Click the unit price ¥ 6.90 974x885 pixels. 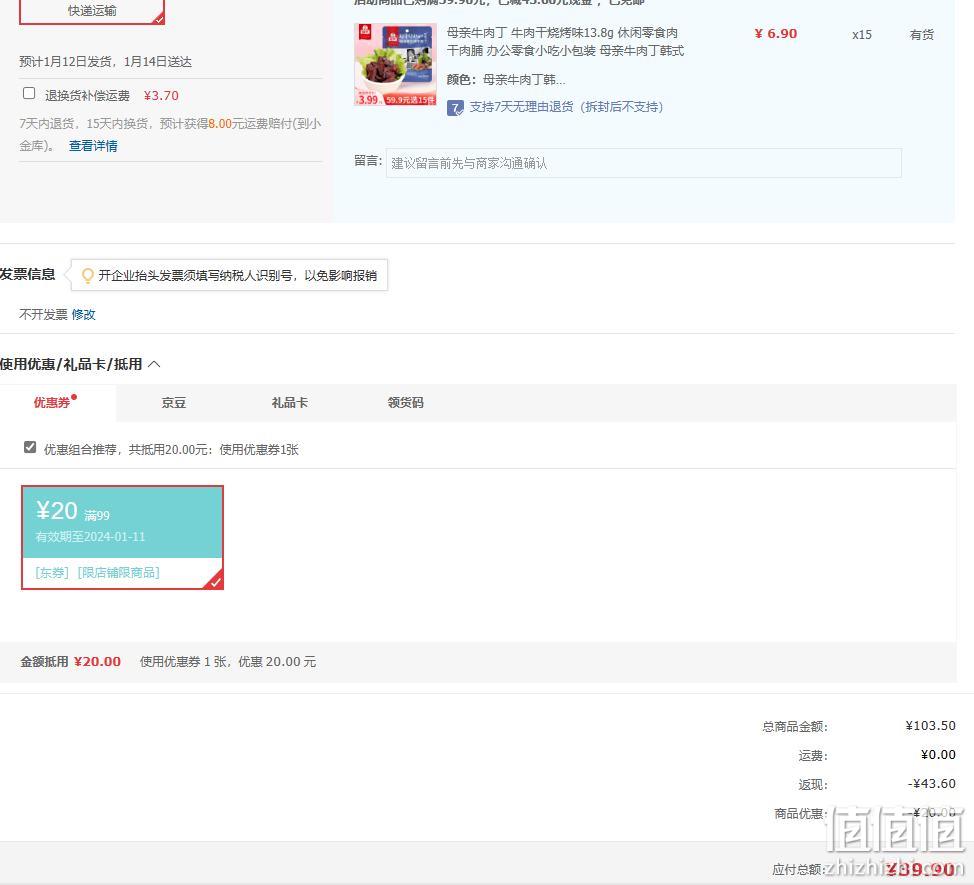(x=776, y=34)
